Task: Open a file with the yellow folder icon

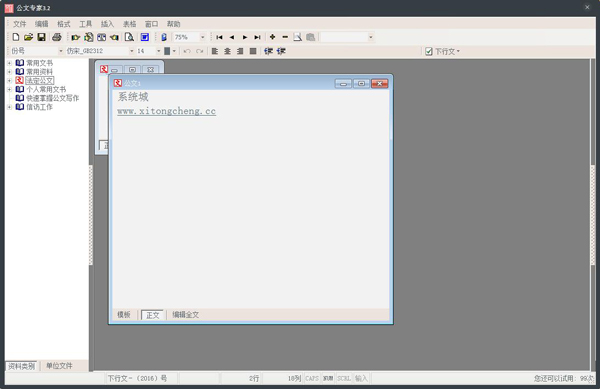Action: pyautogui.click(x=28, y=37)
